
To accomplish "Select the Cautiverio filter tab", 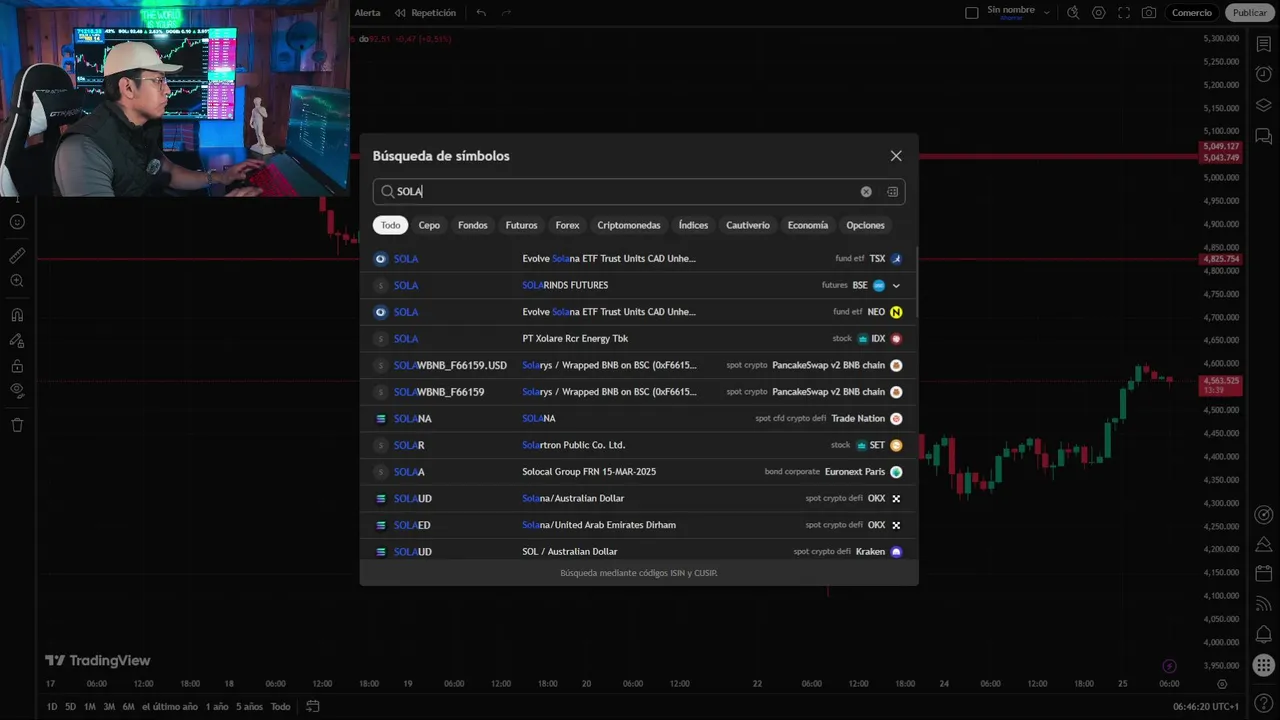I will pos(748,225).
